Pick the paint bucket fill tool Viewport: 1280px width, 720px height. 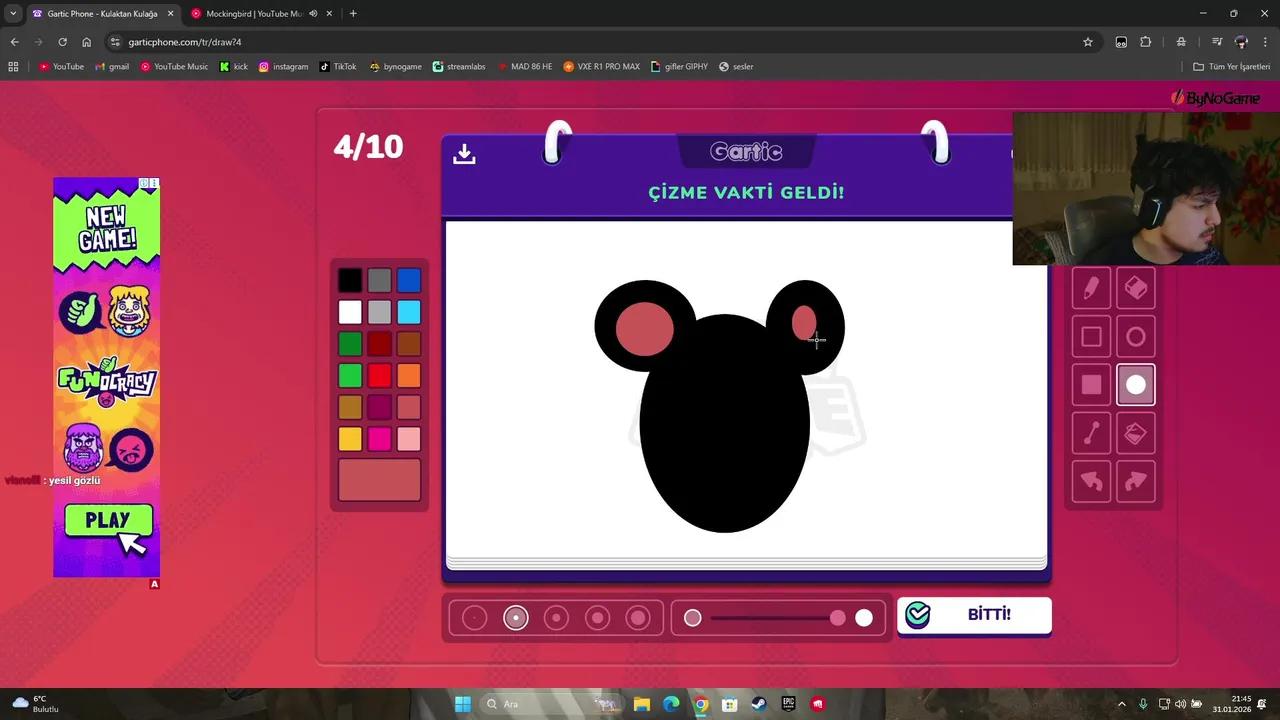click(1135, 432)
